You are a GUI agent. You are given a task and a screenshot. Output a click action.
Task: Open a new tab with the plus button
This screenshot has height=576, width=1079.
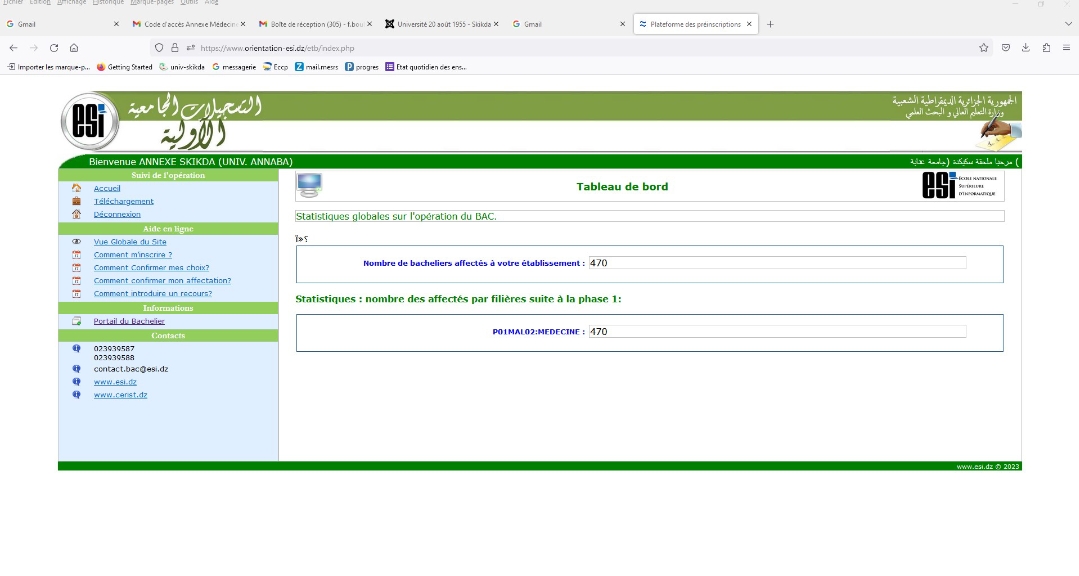click(x=770, y=24)
